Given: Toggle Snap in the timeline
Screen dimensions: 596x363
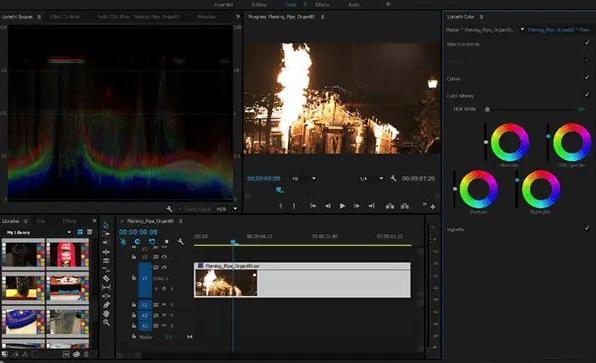Looking at the screenshot, I should (x=137, y=241).
